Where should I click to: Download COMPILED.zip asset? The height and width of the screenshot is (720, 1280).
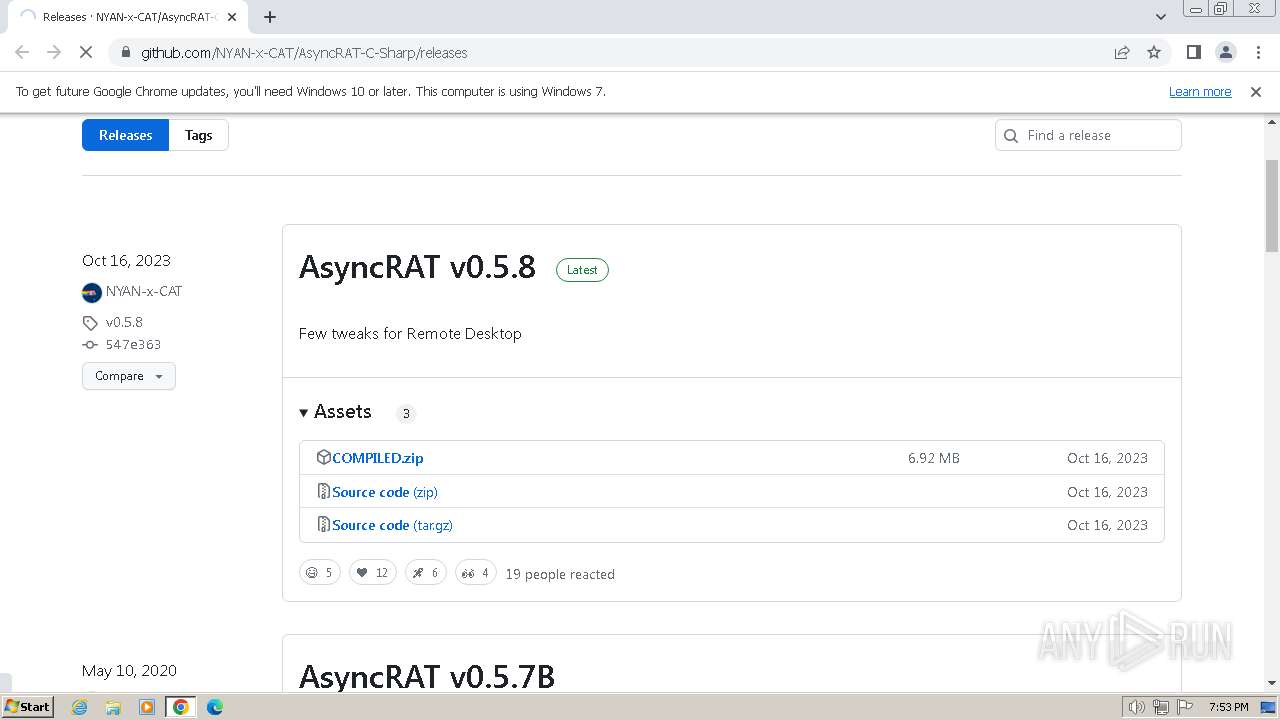pos(378,458)
